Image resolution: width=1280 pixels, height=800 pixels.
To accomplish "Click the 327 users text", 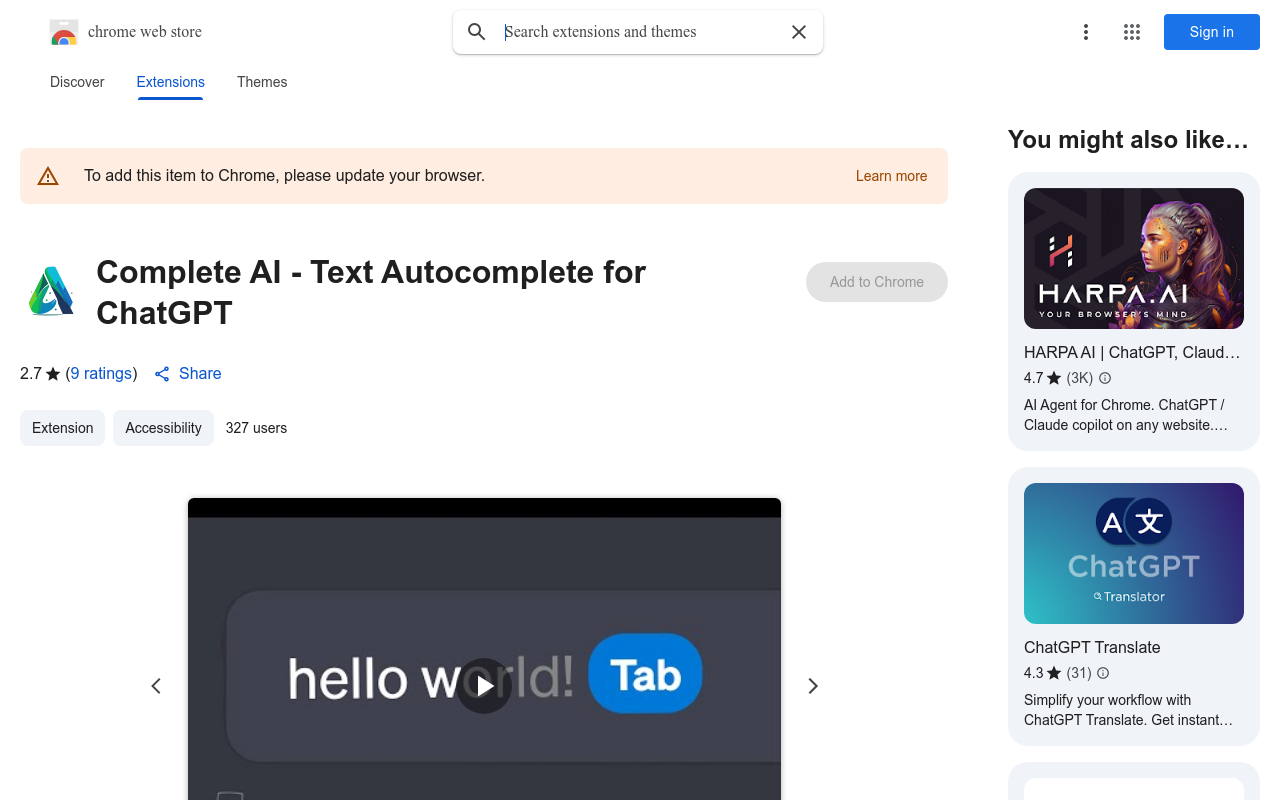I will (256, 428).
